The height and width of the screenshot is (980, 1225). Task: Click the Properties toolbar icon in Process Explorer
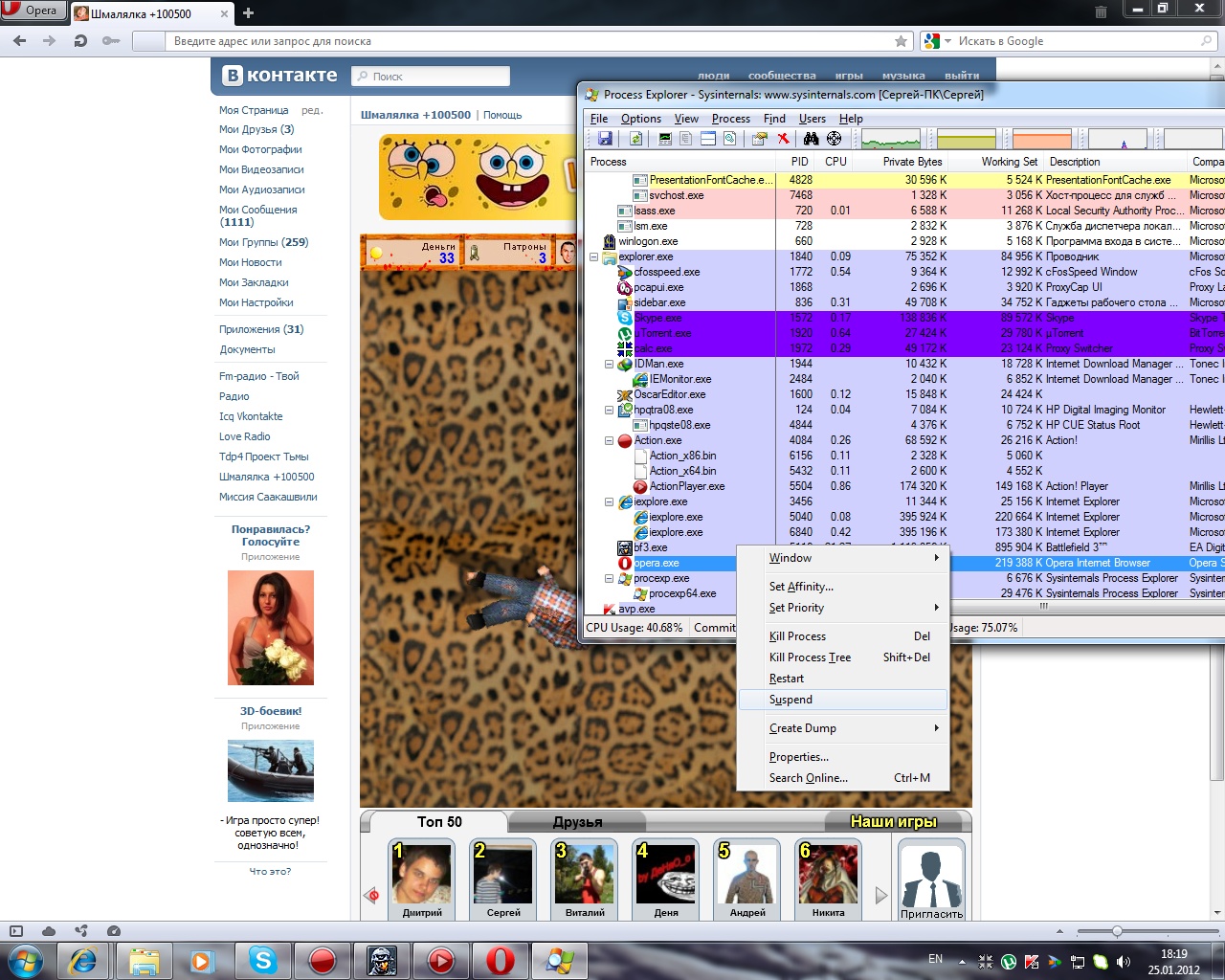coord(760,139)
